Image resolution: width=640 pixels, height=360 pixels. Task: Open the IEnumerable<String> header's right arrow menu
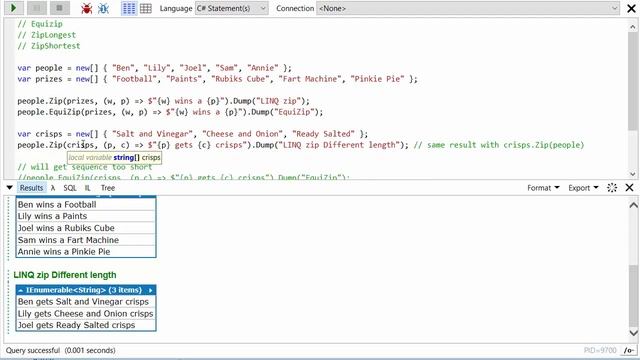[151, 290]
